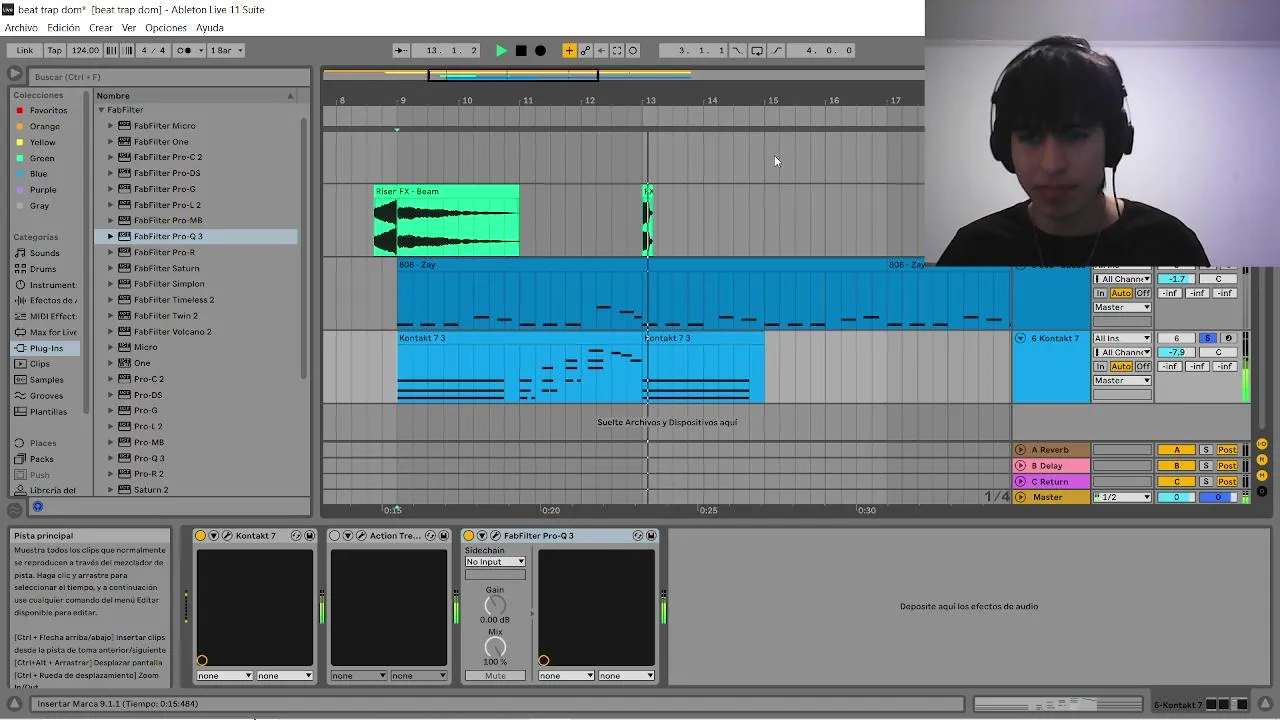Toggle the Session Record circle button
This screenshot has height=720, width=1280.
click(x=633, y=50)
